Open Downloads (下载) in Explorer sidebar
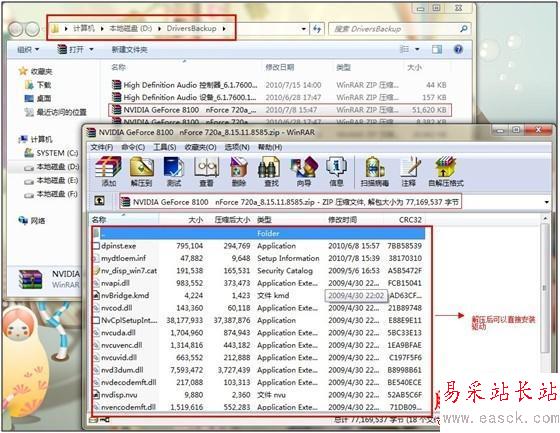Viewport: 560px width, 433px height. click(38, 85)
